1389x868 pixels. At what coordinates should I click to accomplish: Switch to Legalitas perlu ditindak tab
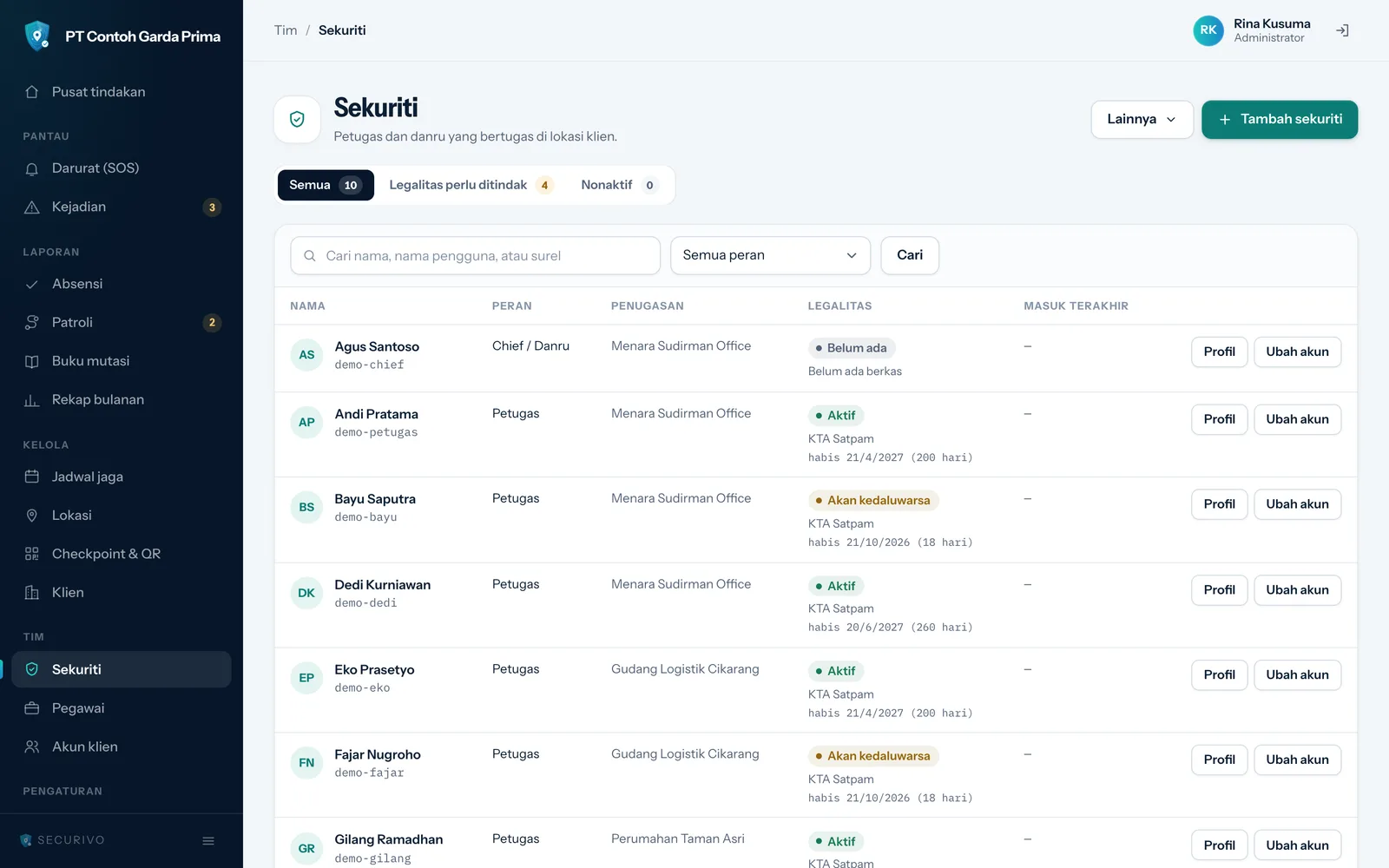click(471, 185)
